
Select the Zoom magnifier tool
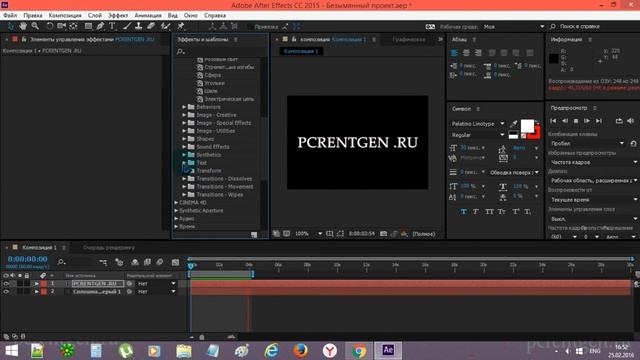(36, 26)
